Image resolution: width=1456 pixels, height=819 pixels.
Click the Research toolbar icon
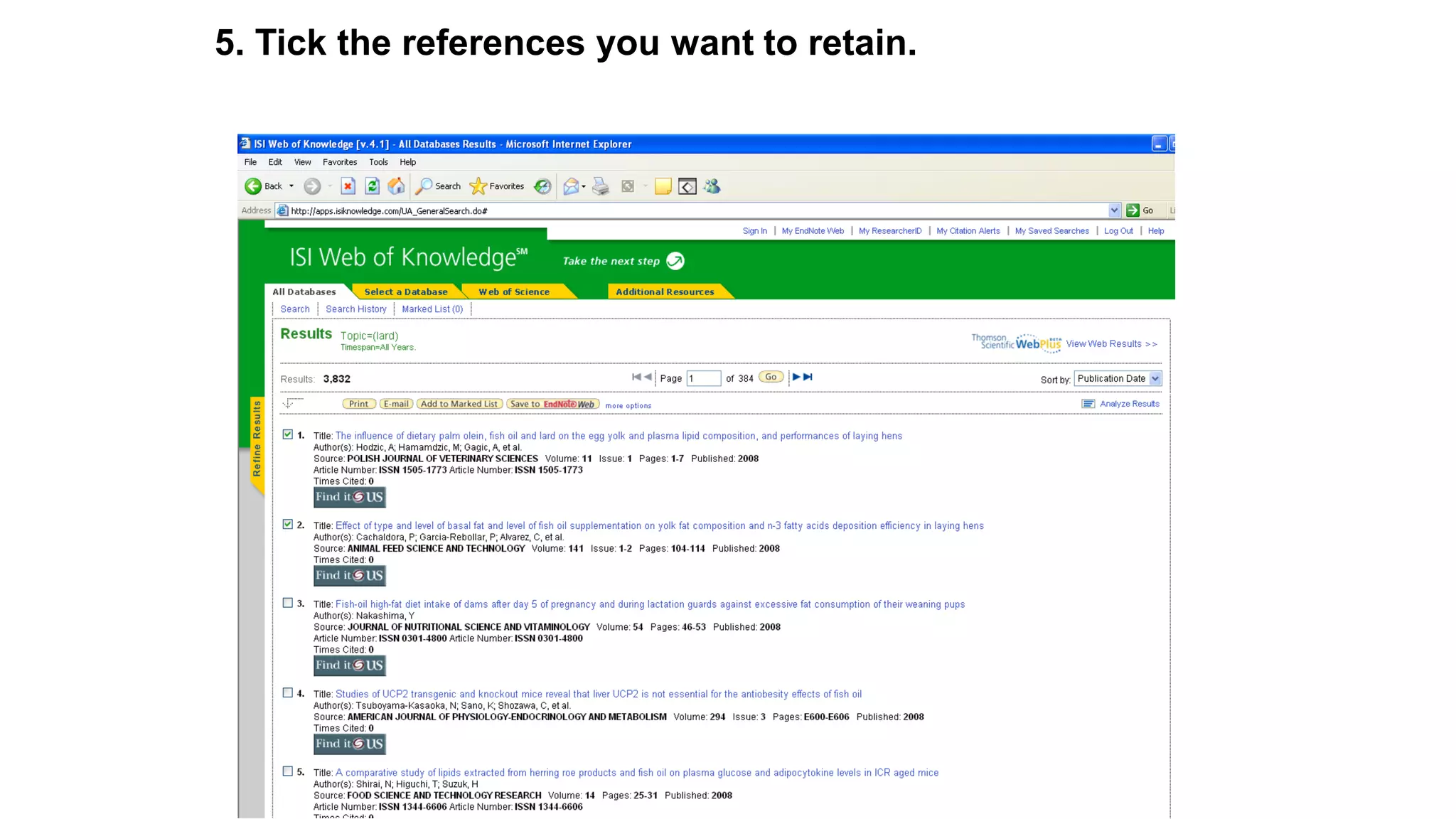click(x=687, y=186)
